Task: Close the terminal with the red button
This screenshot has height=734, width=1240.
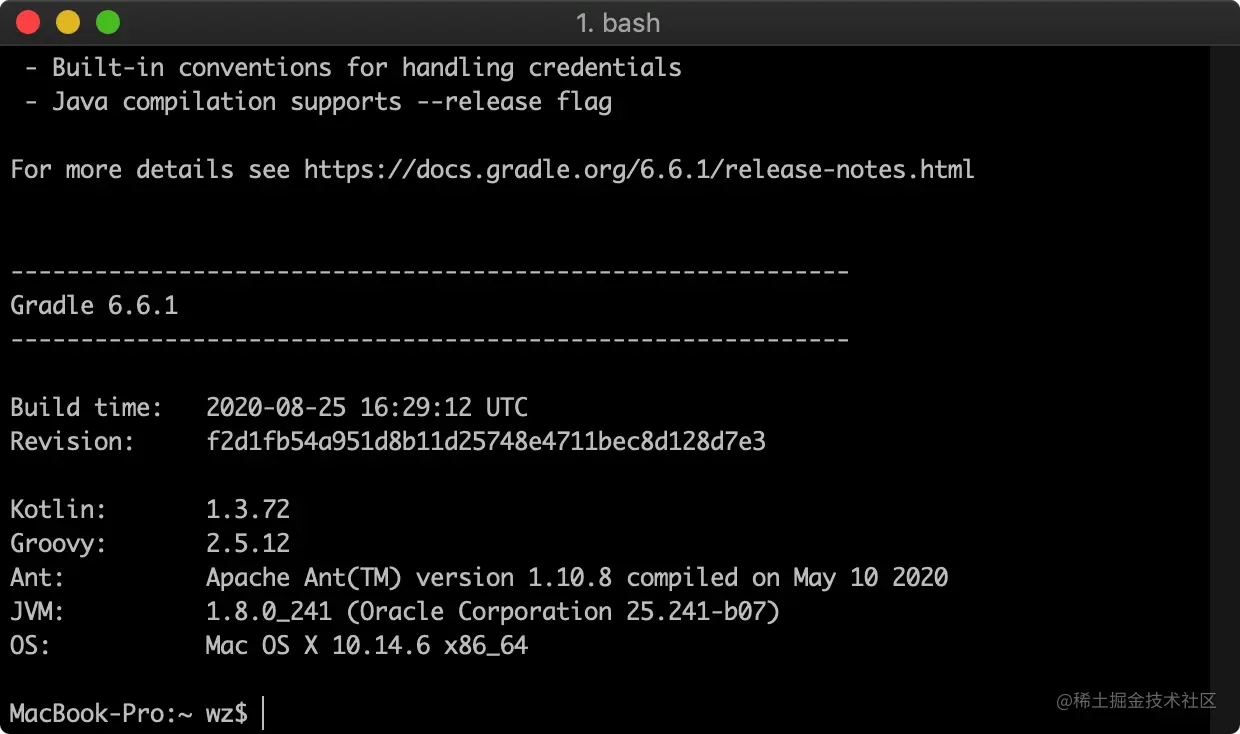Action: (x=28, y=22)
